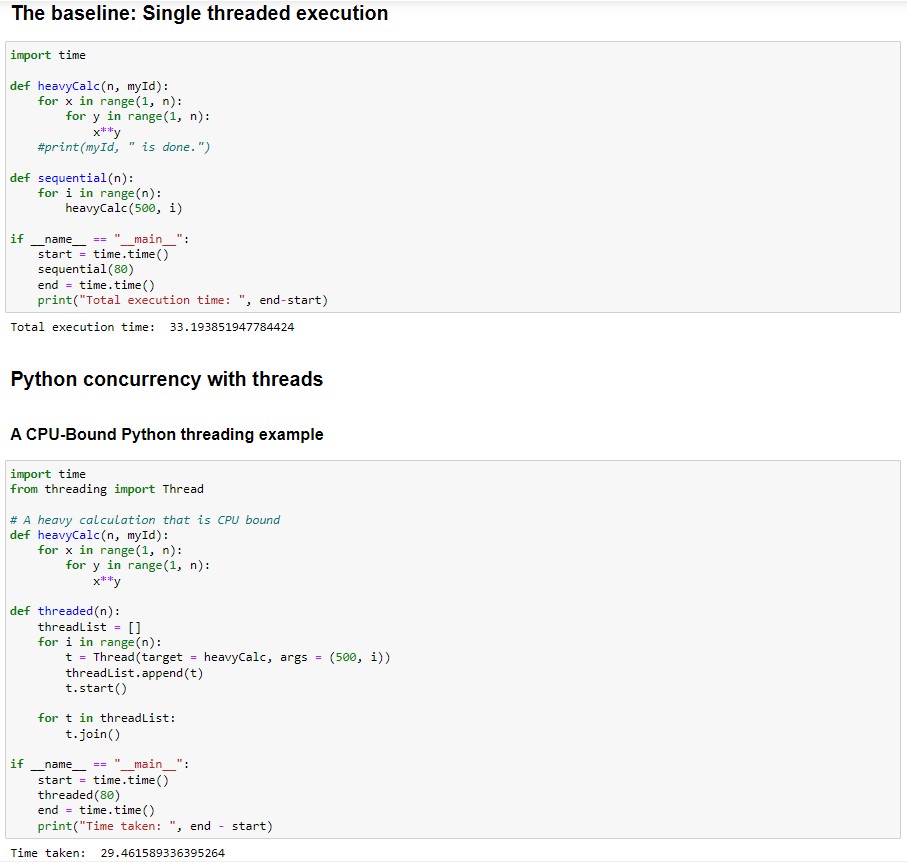
Task: Click 't.start()' line
Action: [x=96, y=688]
